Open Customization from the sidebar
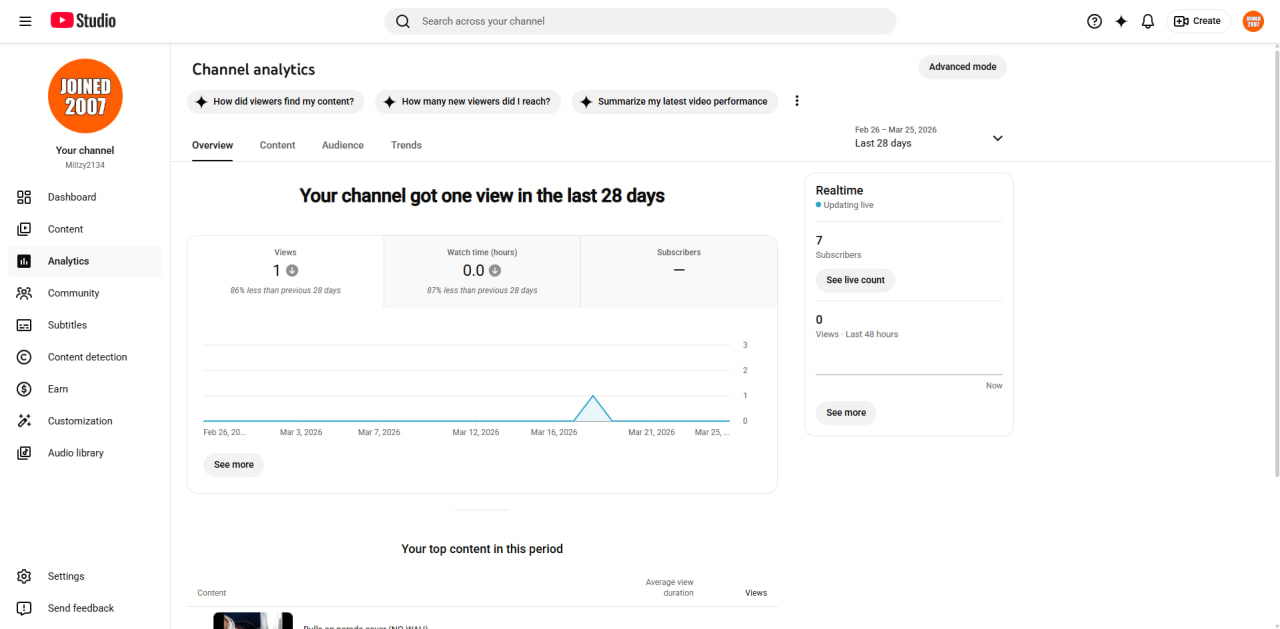 coord(85,421)
